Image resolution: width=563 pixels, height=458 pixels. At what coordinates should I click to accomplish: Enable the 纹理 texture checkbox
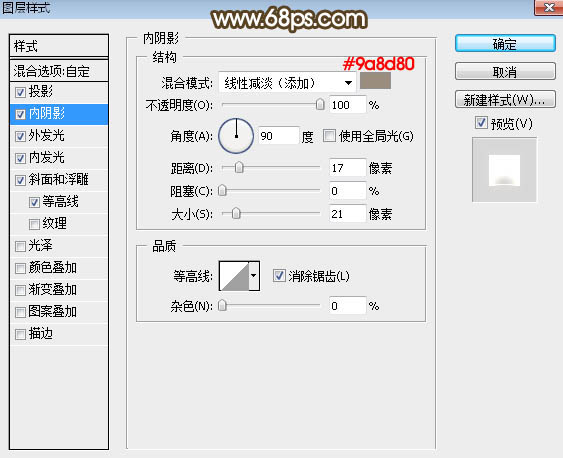coord(34,224)
